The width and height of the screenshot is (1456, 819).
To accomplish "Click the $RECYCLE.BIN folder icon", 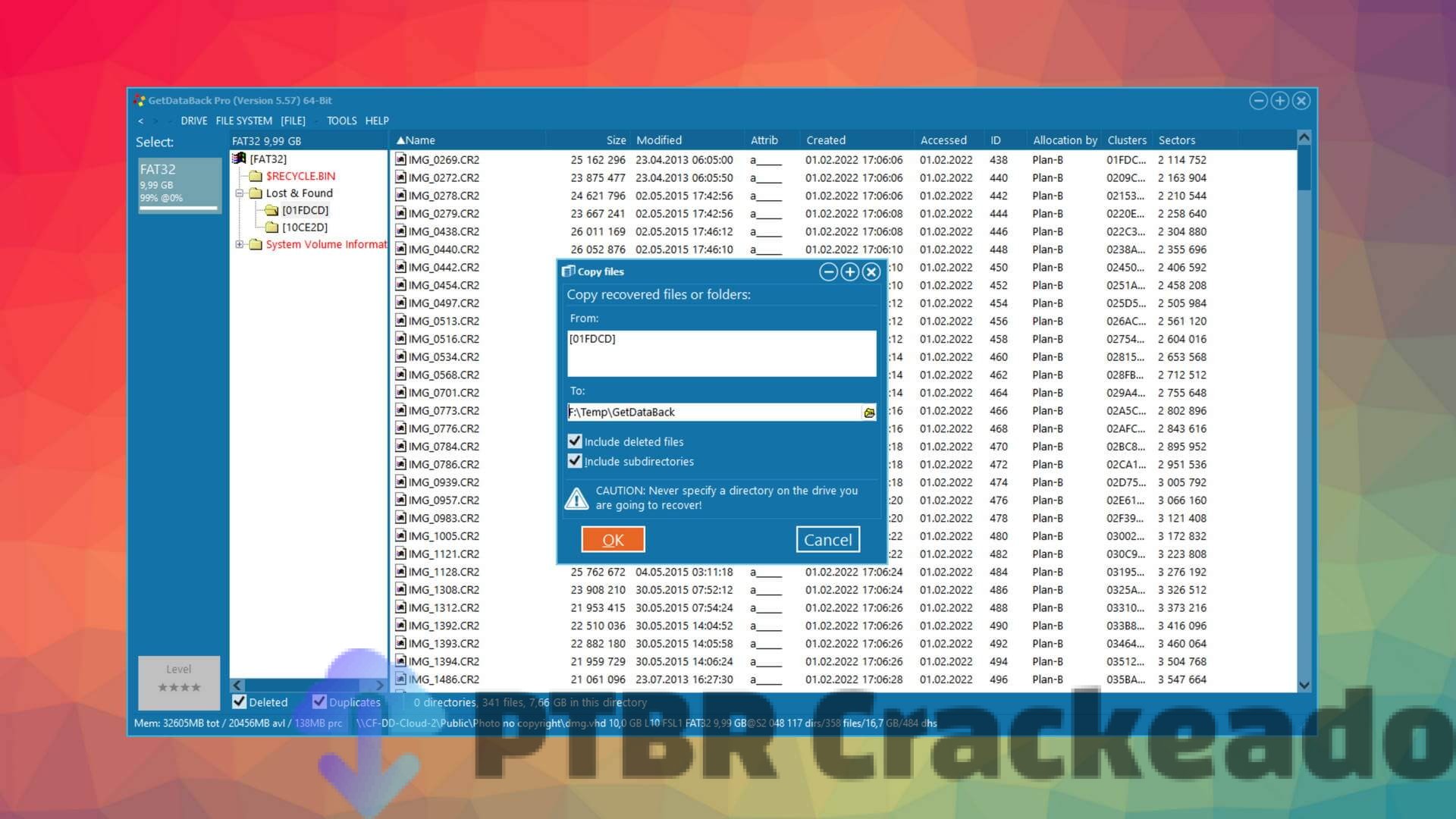I will point(256,176).
